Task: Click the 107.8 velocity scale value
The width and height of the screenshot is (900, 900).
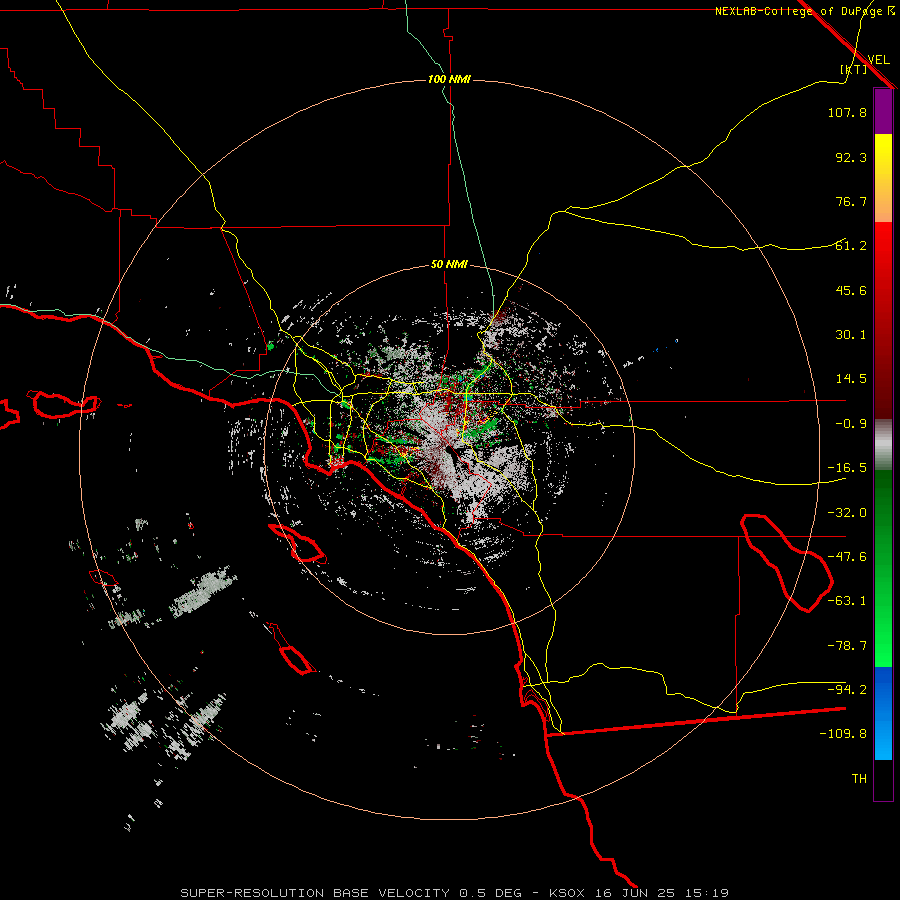Action: coord(847,112)
